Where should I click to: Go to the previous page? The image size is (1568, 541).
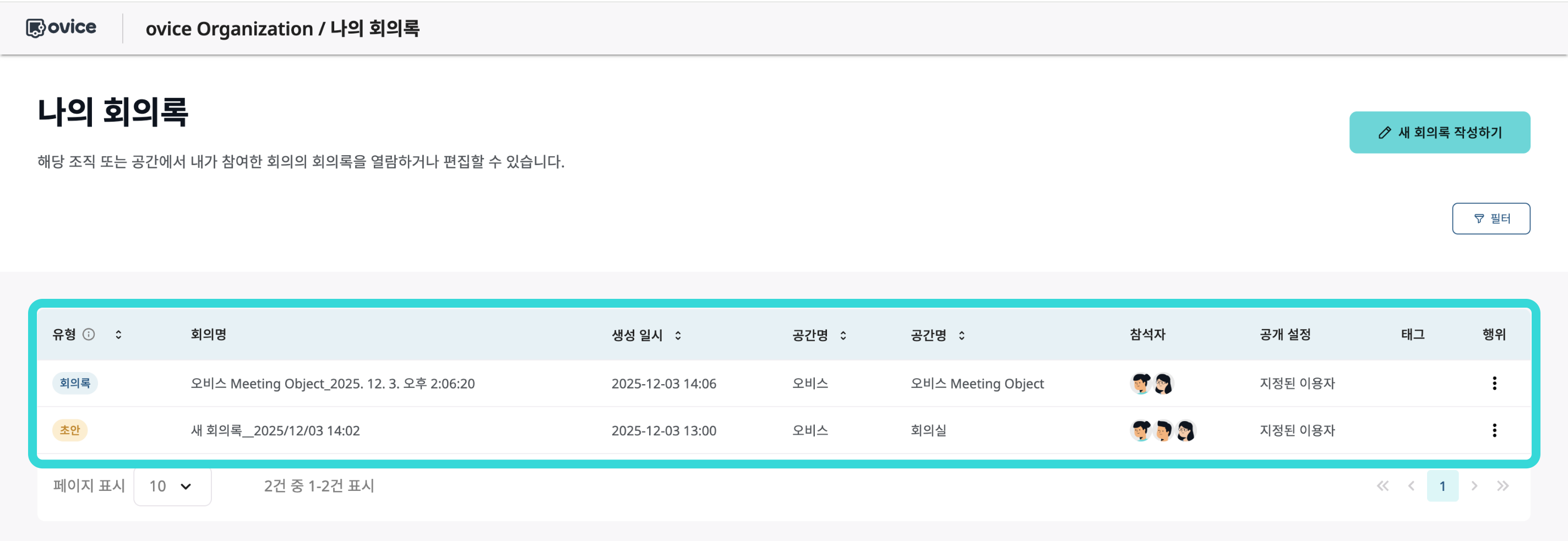pyautogui.click(x=1411, y=485)
